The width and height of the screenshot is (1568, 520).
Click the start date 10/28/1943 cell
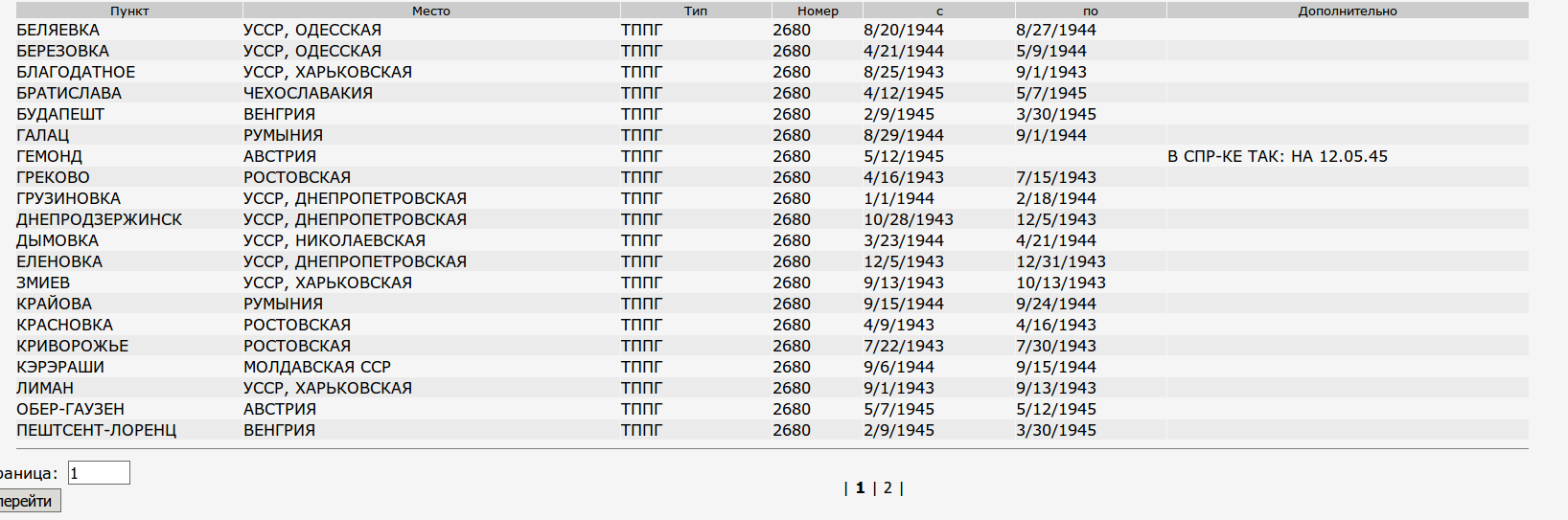pos(908,219)
